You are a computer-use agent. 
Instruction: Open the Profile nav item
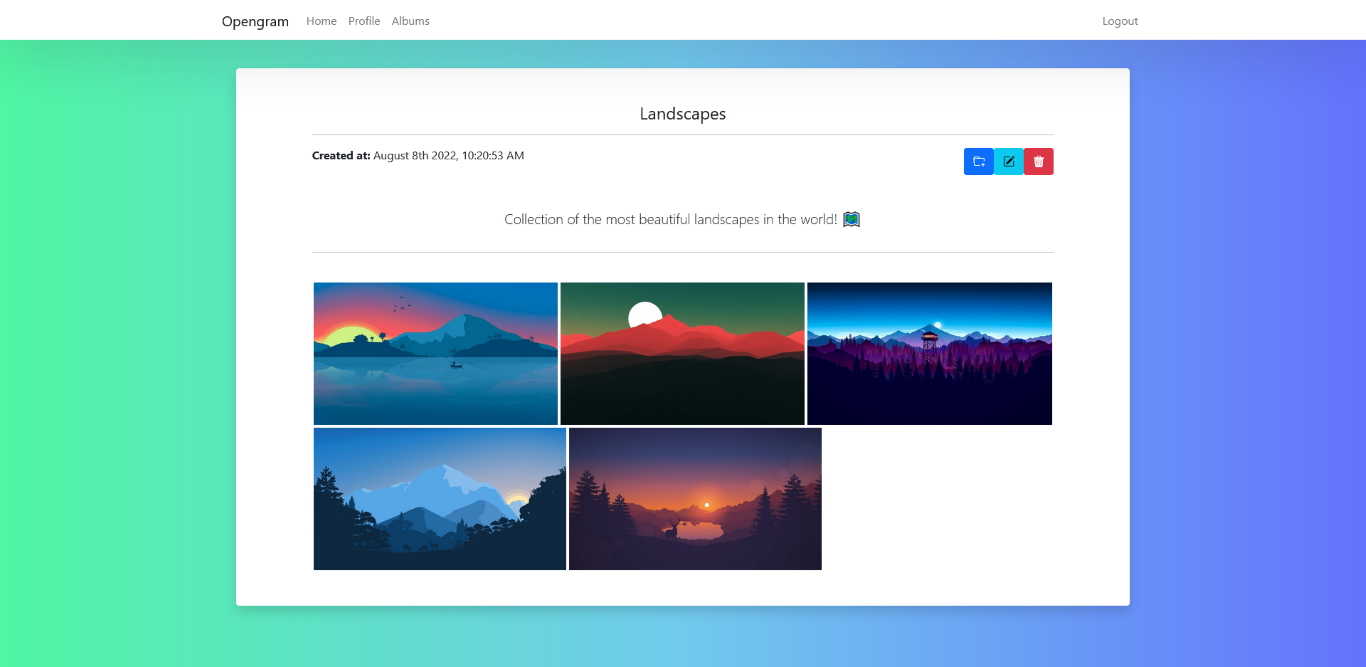(364, 21)
